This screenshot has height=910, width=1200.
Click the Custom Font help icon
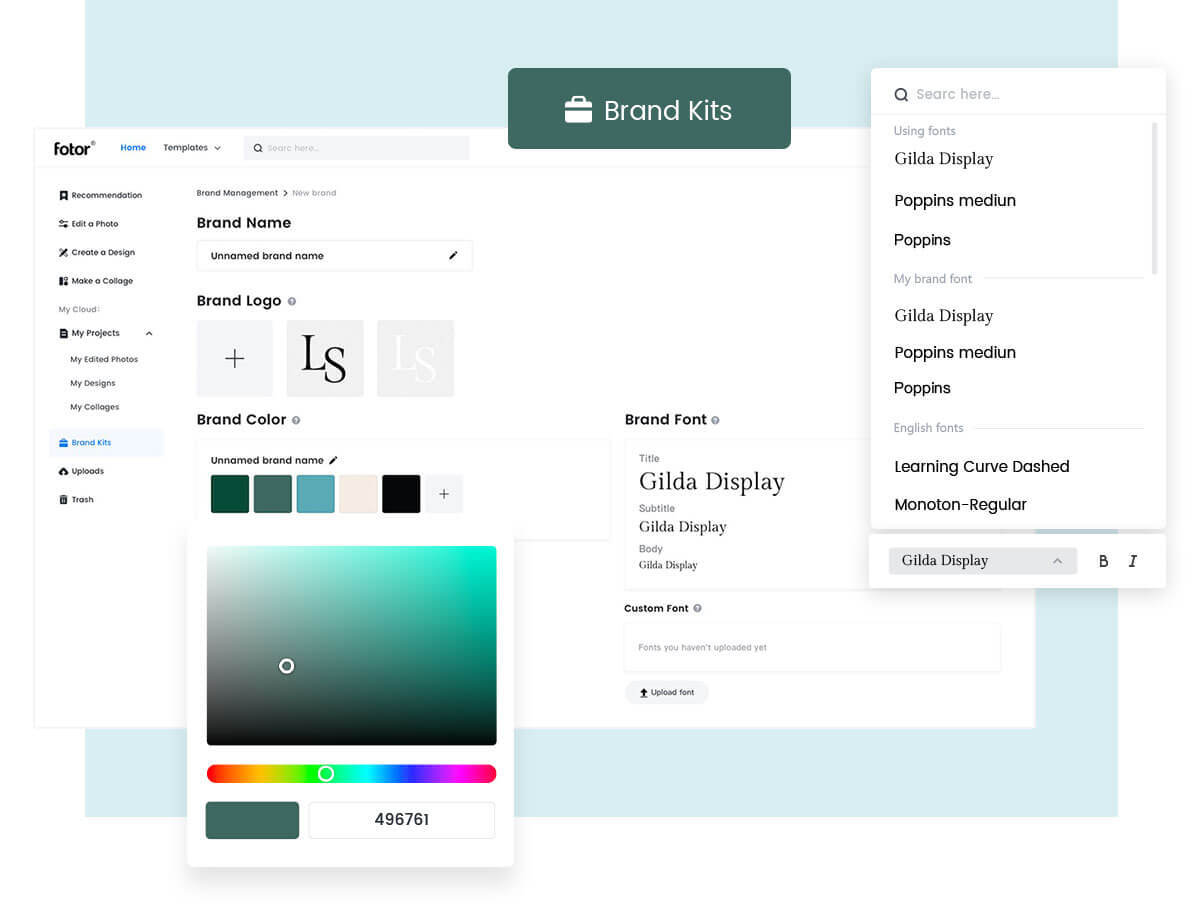point(697,608)
